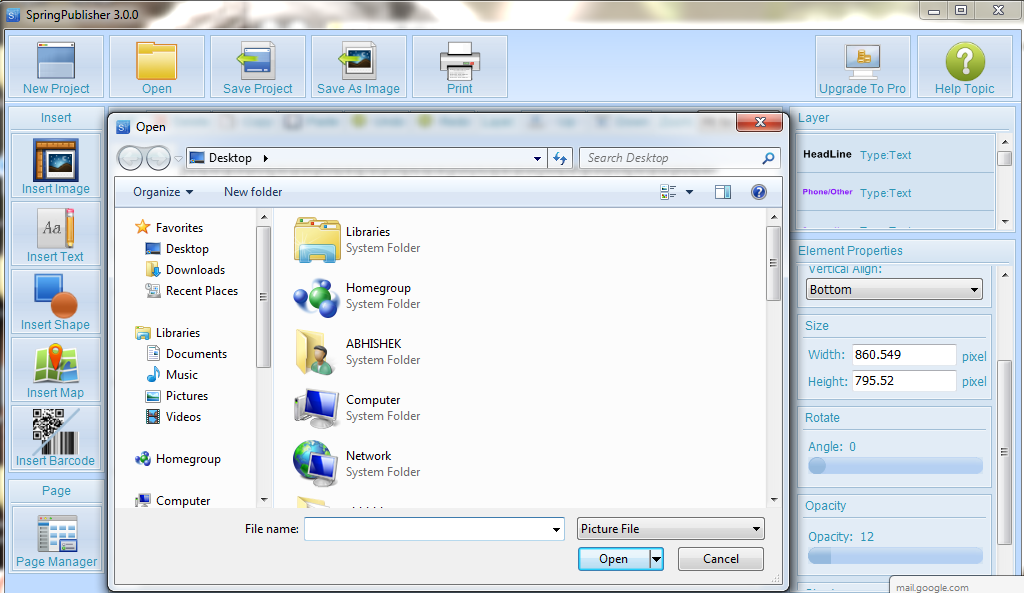Open the Vertical Align Bottom dropdown

coord(894,289)
